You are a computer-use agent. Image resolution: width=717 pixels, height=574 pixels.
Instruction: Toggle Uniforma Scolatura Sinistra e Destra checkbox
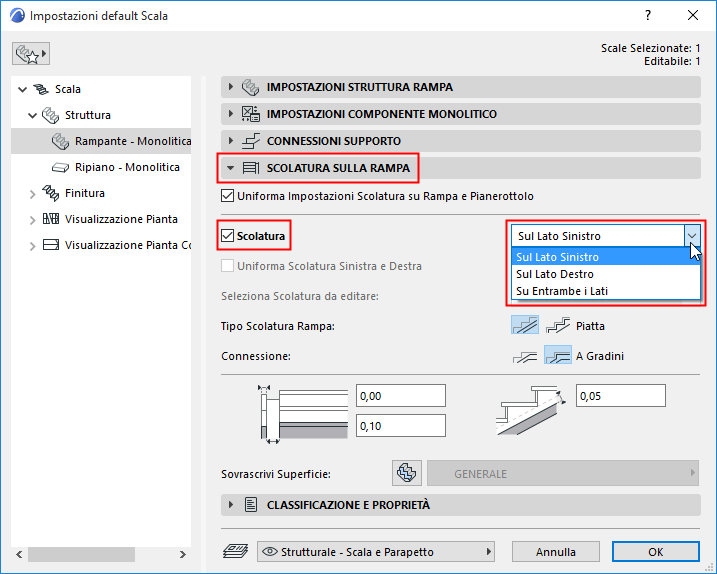point(227,266)
